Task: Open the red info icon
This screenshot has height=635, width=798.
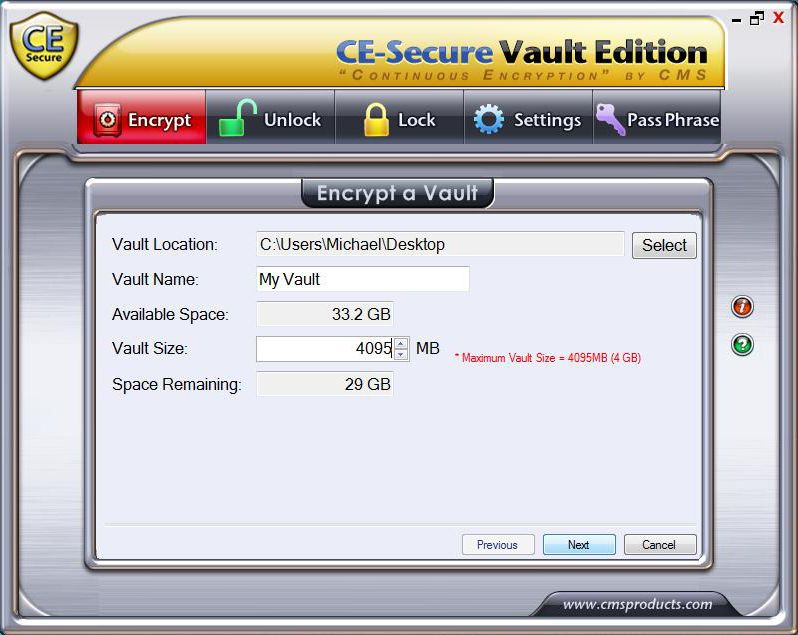Action: tap(742, 307)
